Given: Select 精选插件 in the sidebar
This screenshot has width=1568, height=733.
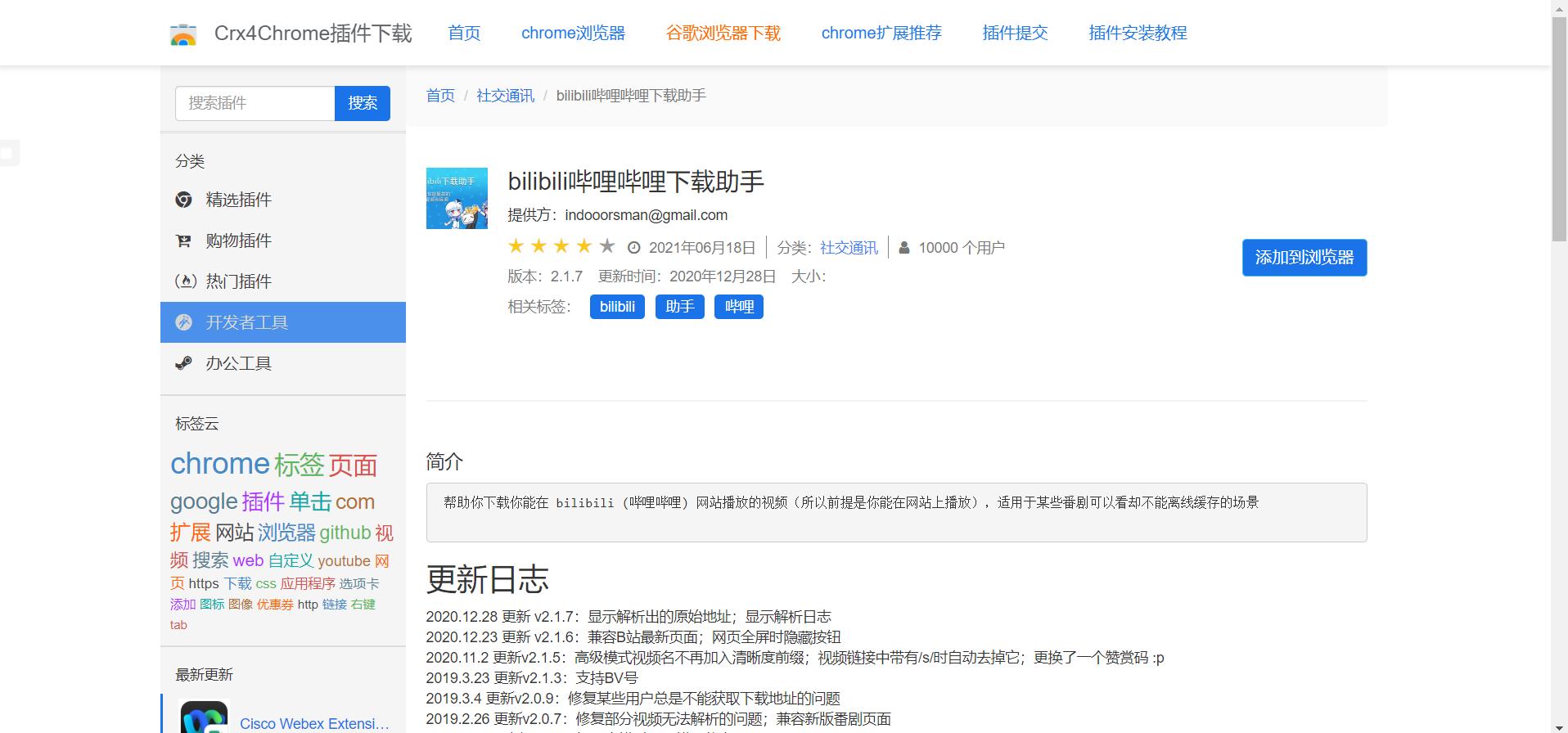Looking at the screenshot, I should [x=283, y=200].
